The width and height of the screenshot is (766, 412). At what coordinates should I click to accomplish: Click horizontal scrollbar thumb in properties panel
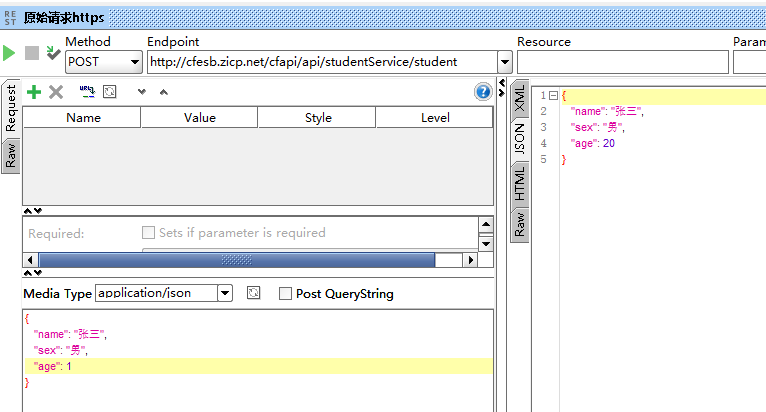pos(236,260)
